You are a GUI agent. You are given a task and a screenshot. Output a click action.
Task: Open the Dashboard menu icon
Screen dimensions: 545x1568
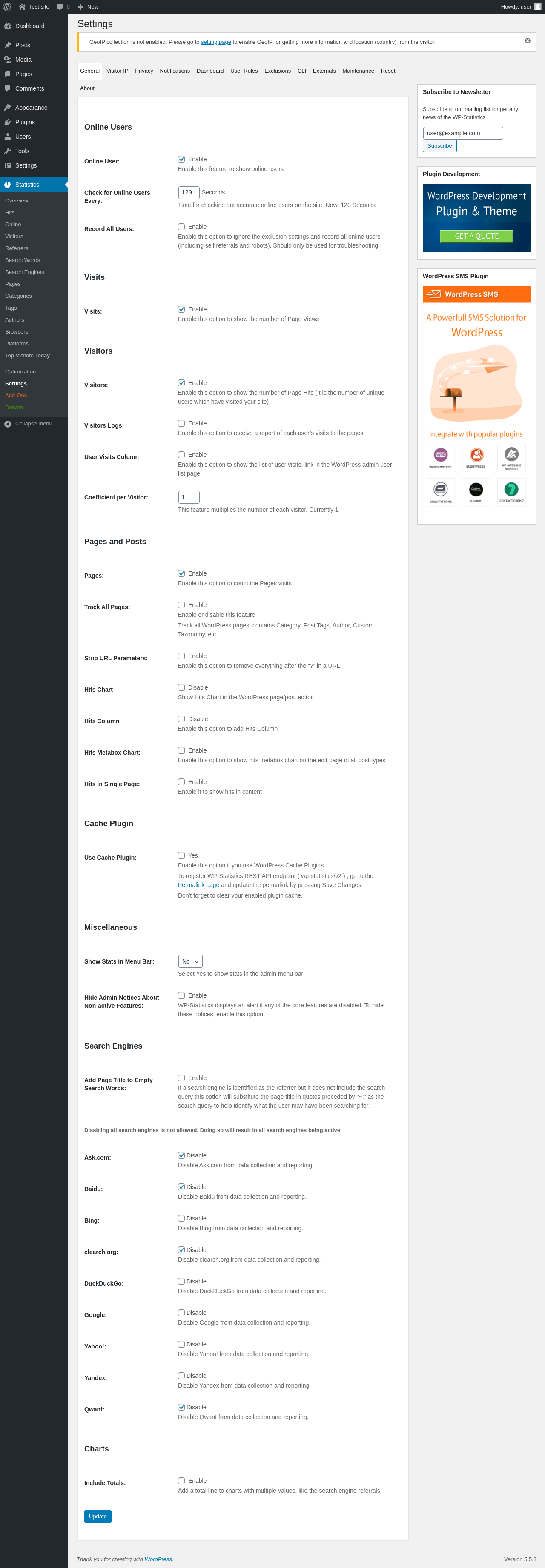(x=8, y=26)
